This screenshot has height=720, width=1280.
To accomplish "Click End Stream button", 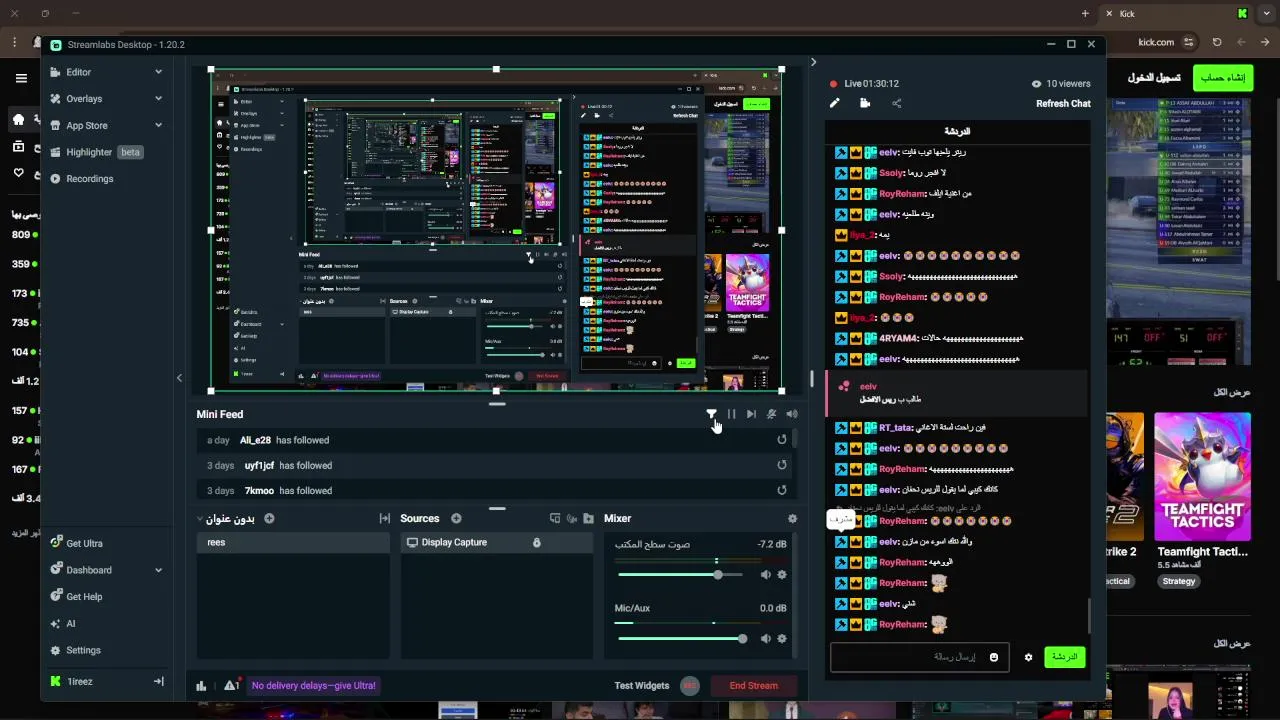I will point(753,685).
